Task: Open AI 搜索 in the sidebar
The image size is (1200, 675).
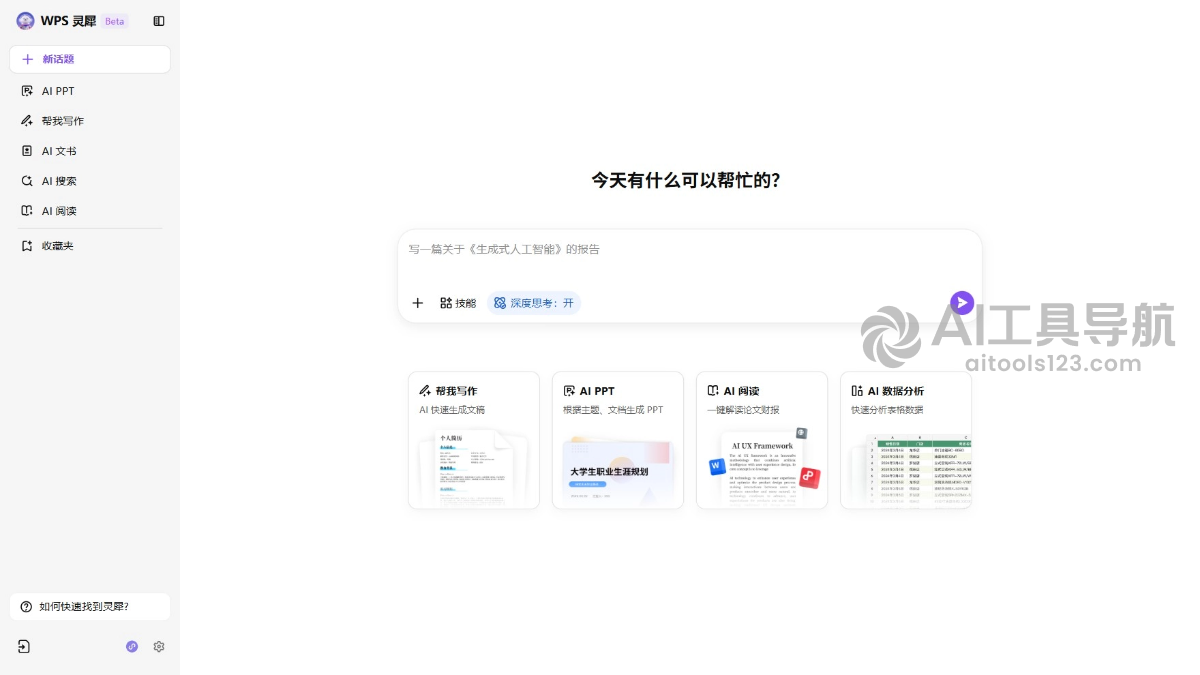Action: (90, 181)
